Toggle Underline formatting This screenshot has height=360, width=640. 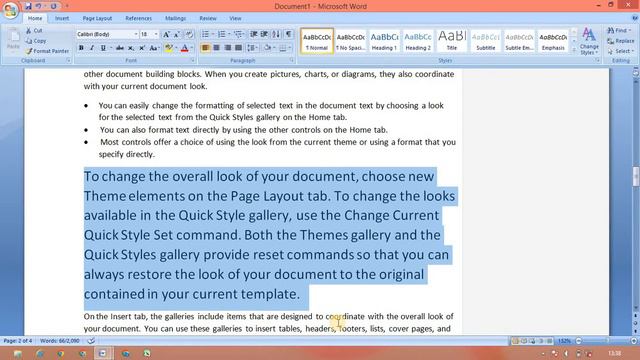[x=103, y=48]
